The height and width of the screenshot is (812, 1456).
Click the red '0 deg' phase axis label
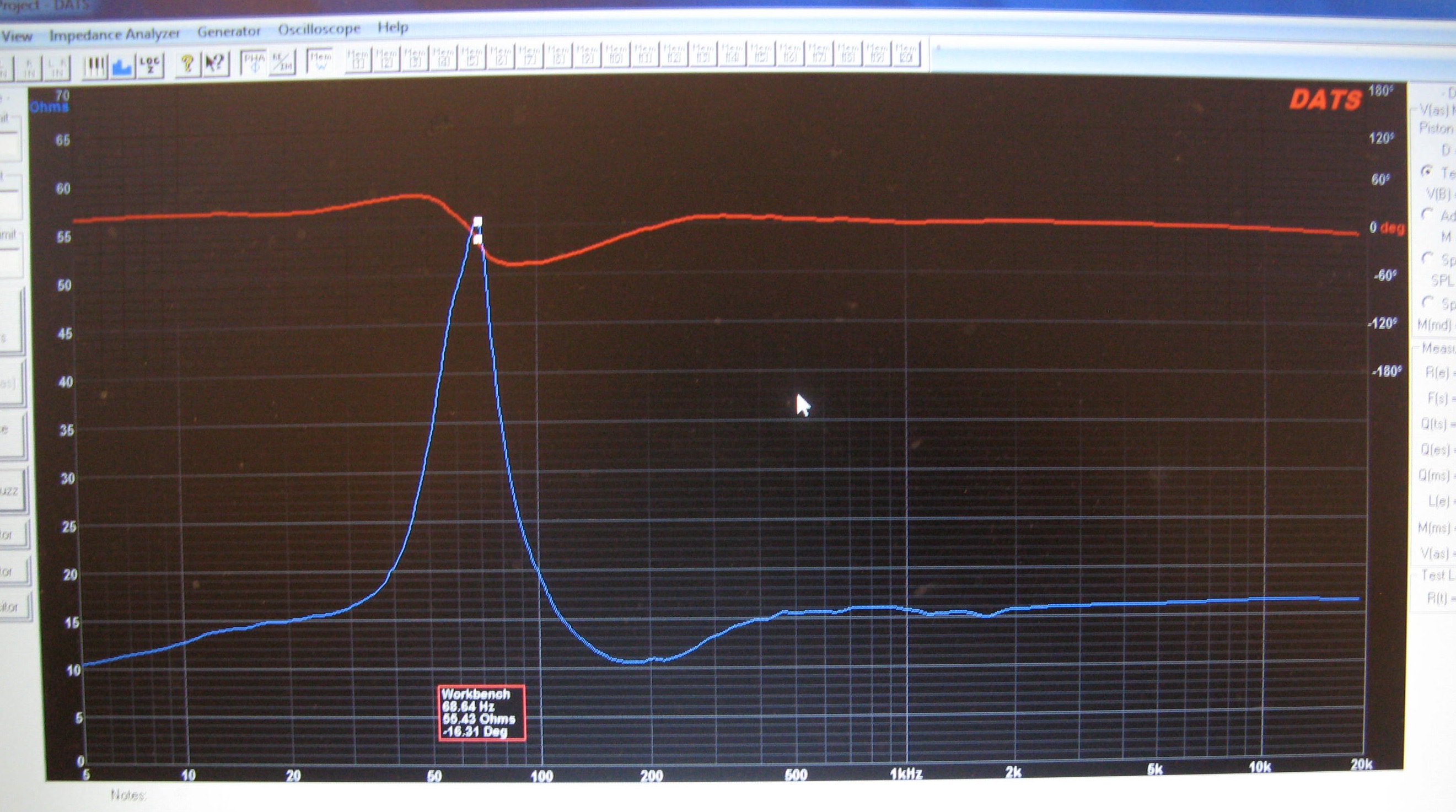pos(1387,228)
